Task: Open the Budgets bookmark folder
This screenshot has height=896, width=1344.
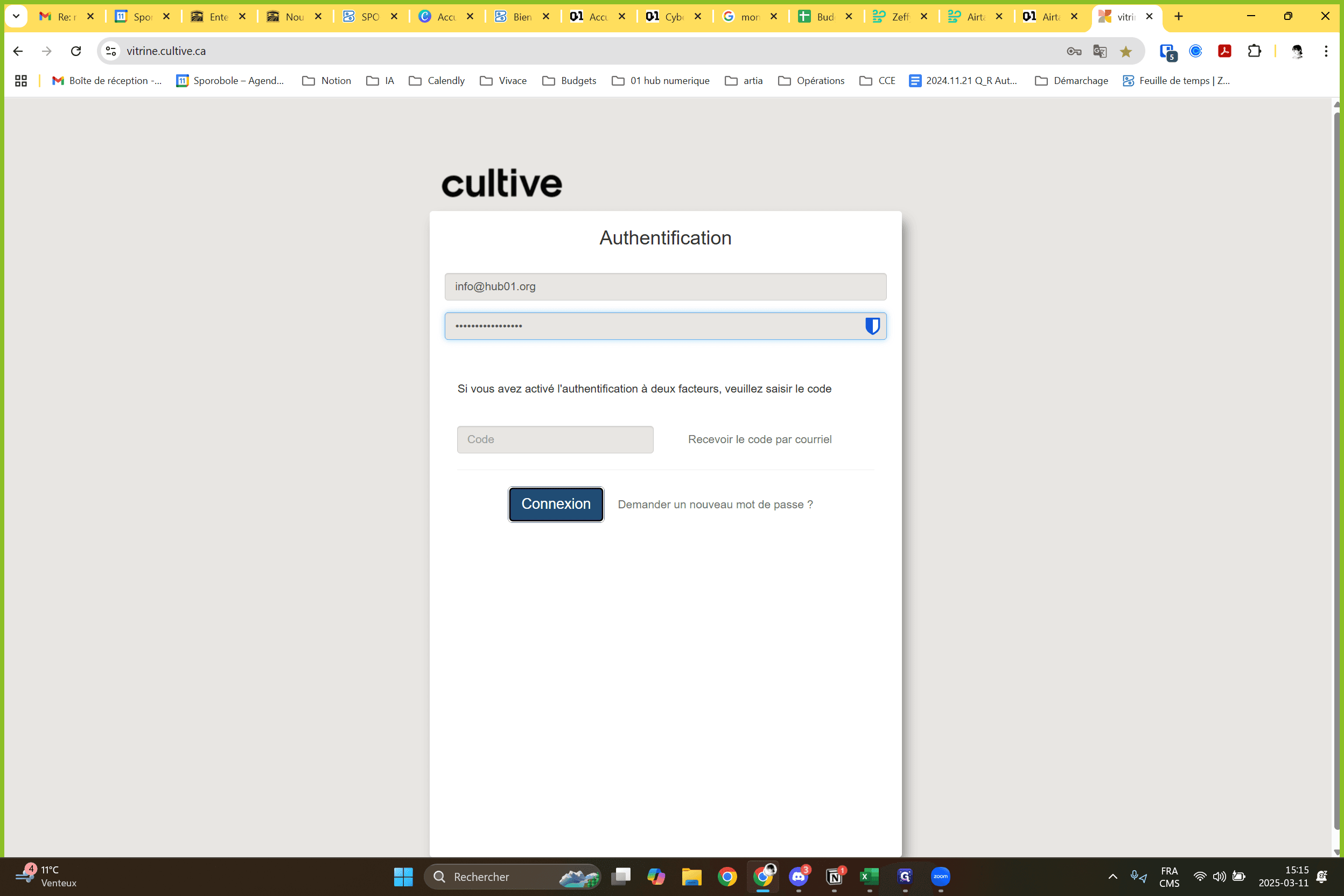Action: pos(569,81)
